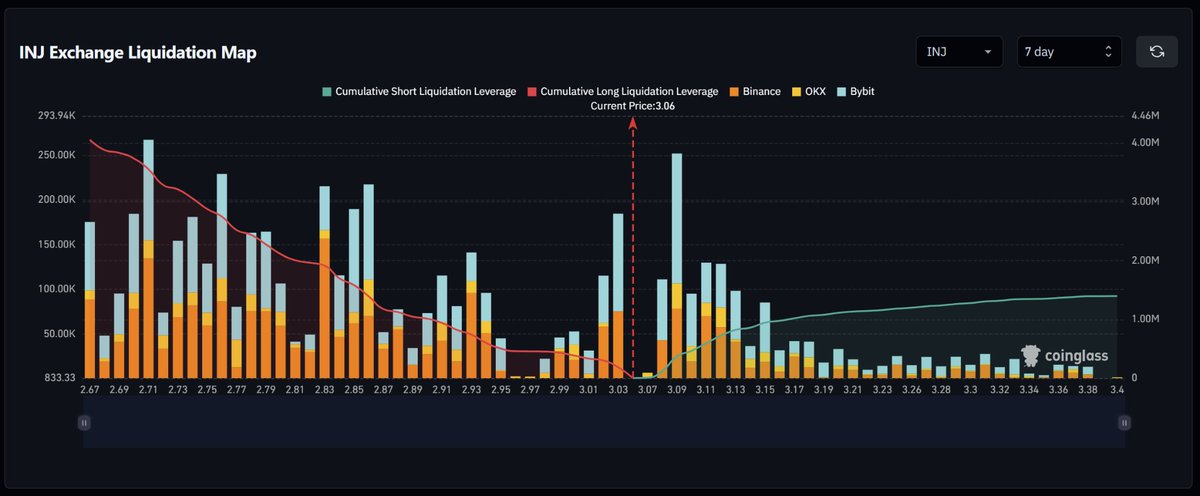Viewport: 1200px width, 496px height.
Task: Open the 7 day timeframe selector
Action: [1068, 52]
